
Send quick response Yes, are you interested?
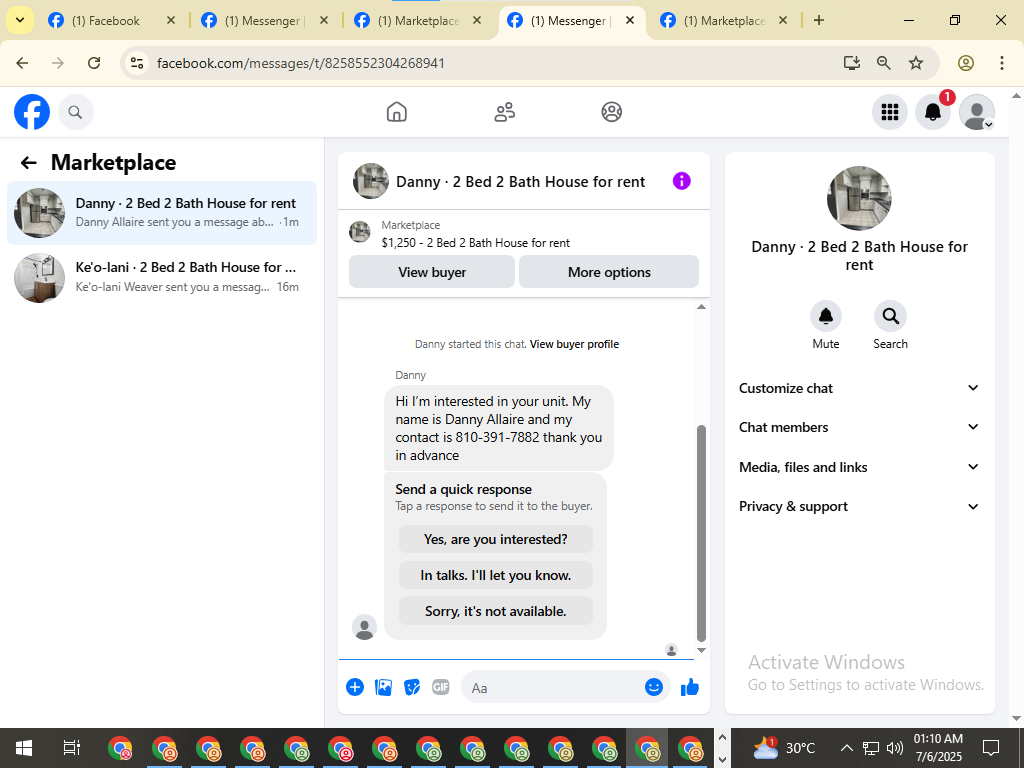pos(496,539)
